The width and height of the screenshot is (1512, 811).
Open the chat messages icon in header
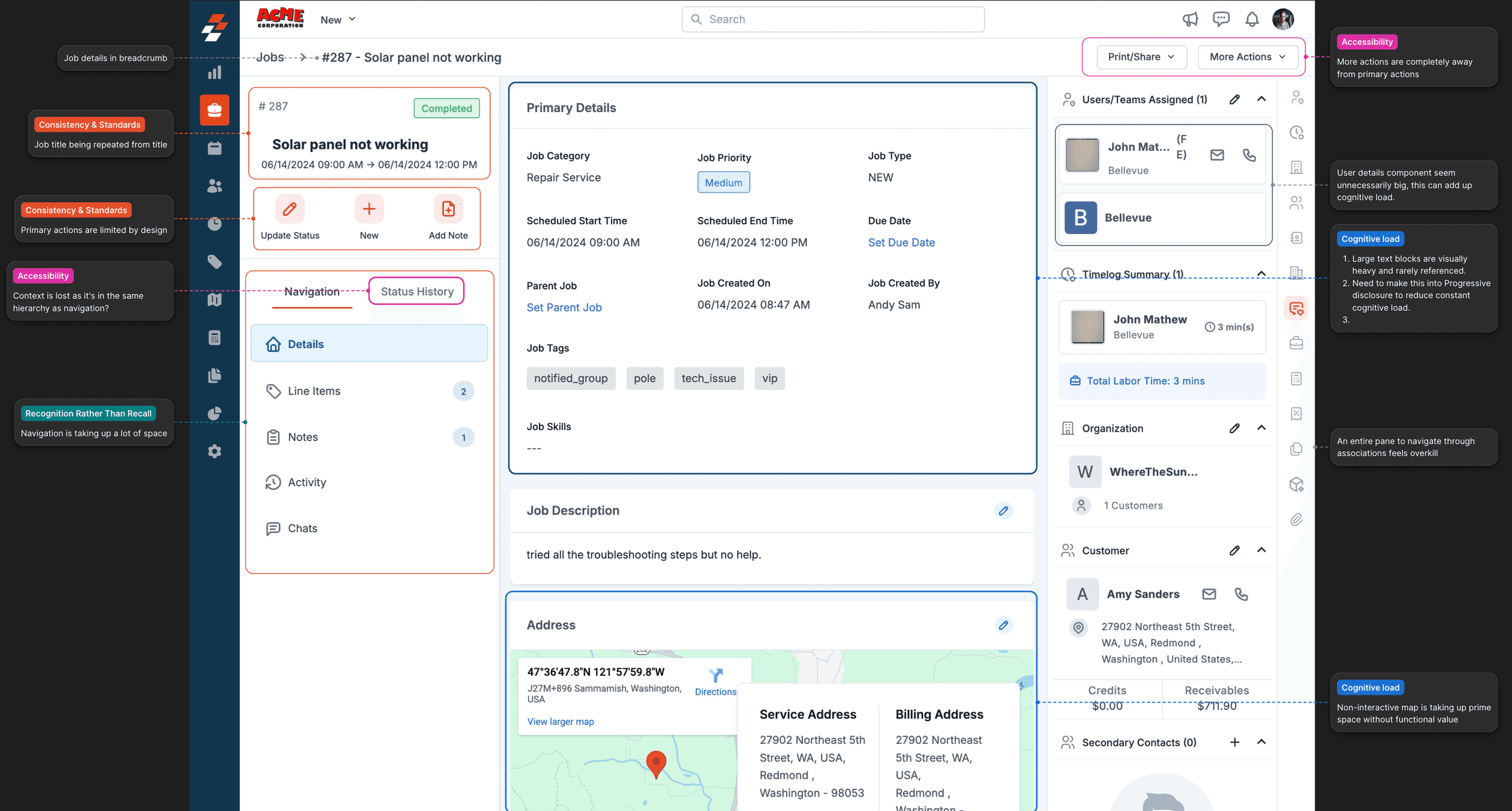pyautogui.click(x=1221, y=19)
